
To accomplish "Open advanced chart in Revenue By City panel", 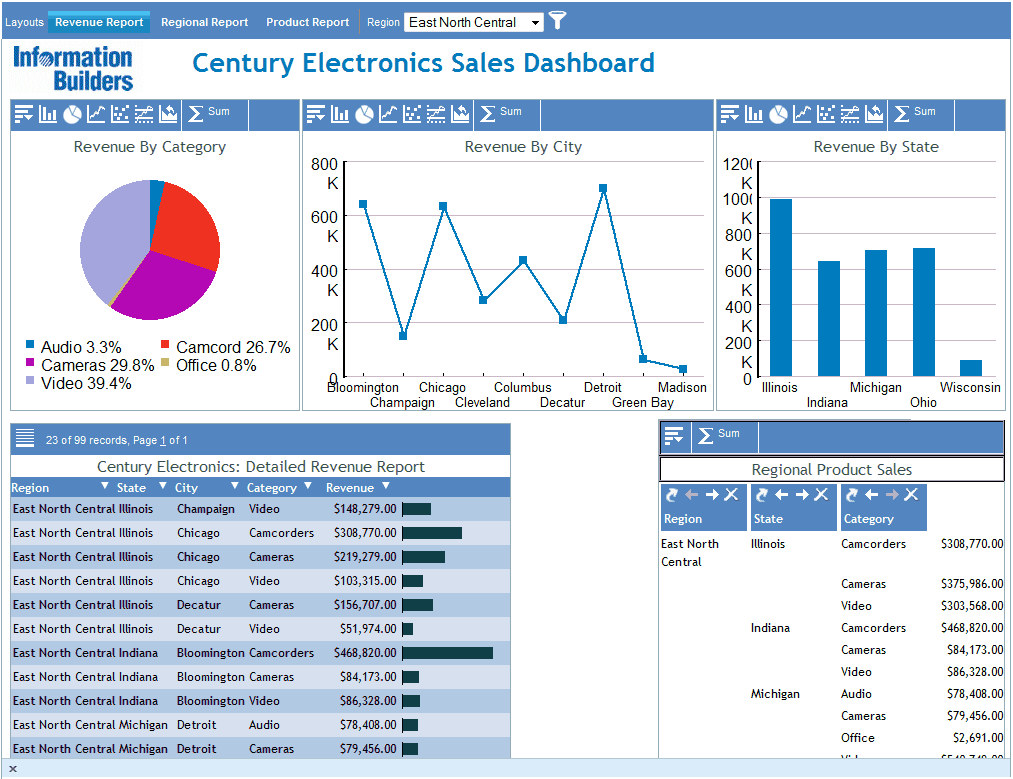I will click(436, 114).
